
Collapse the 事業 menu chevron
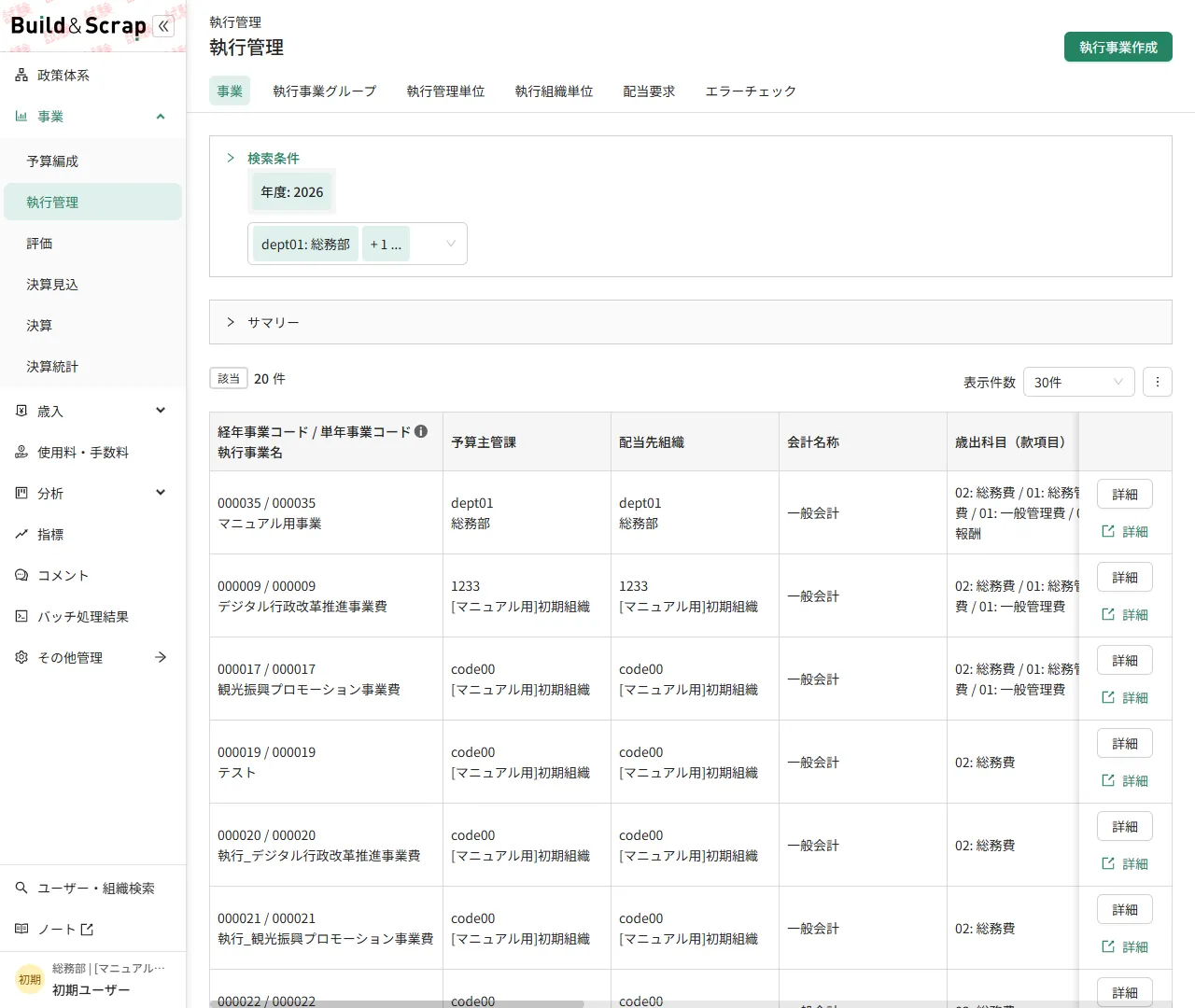tap(161, 117)
